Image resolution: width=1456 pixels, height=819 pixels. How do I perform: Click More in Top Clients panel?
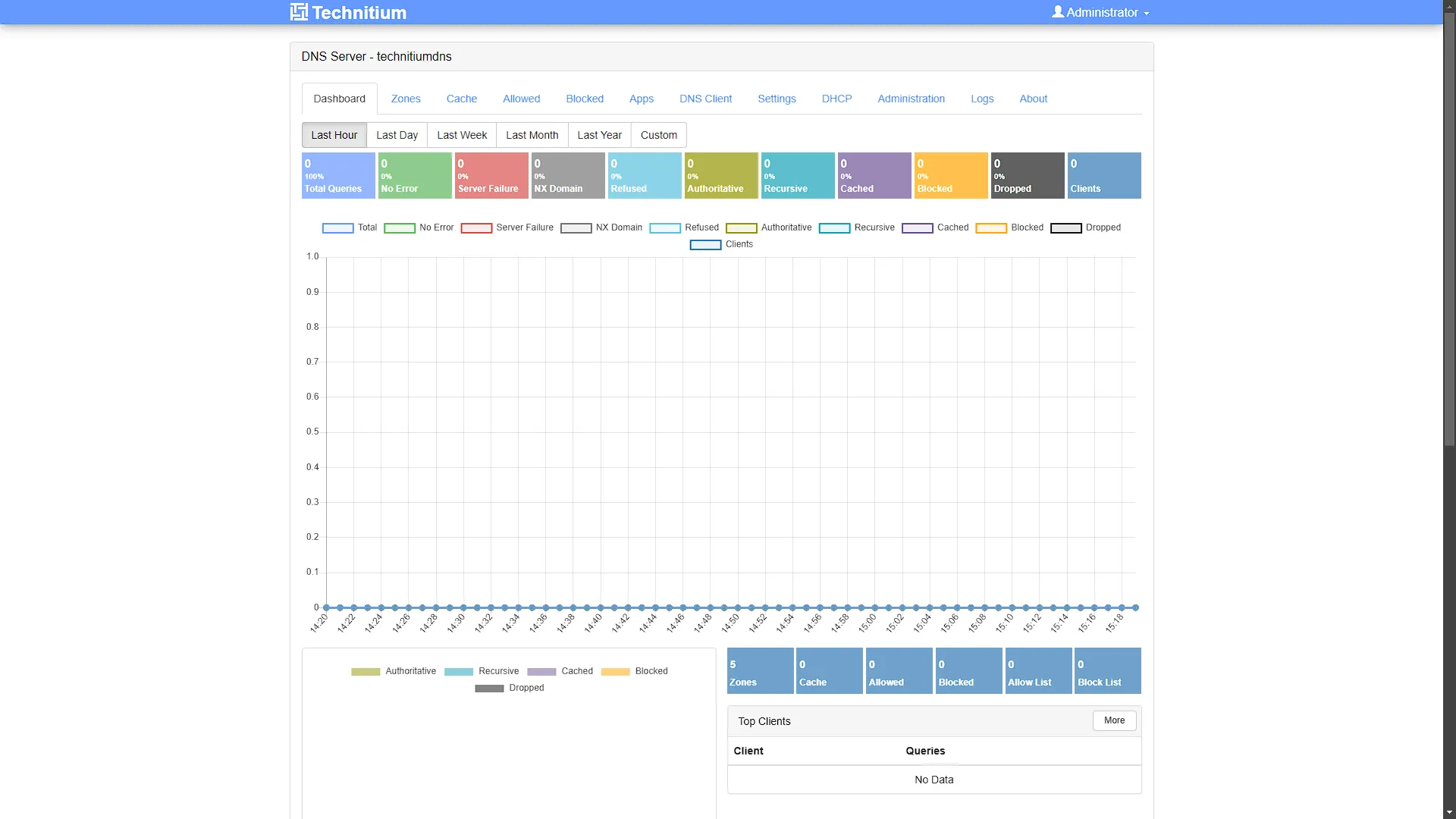pos(1114,720)
